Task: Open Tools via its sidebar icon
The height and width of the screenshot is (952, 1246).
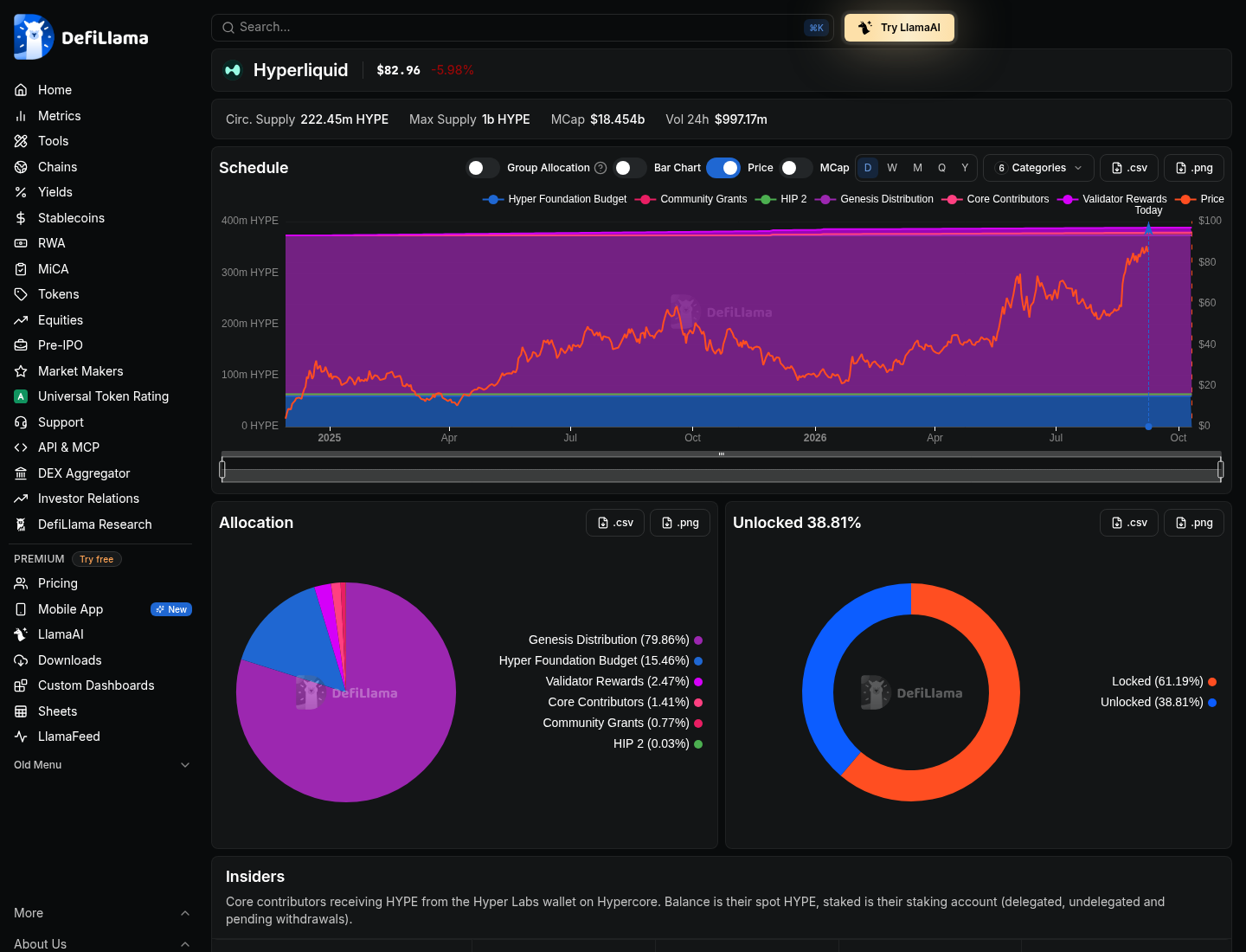Action: (21, 141)
